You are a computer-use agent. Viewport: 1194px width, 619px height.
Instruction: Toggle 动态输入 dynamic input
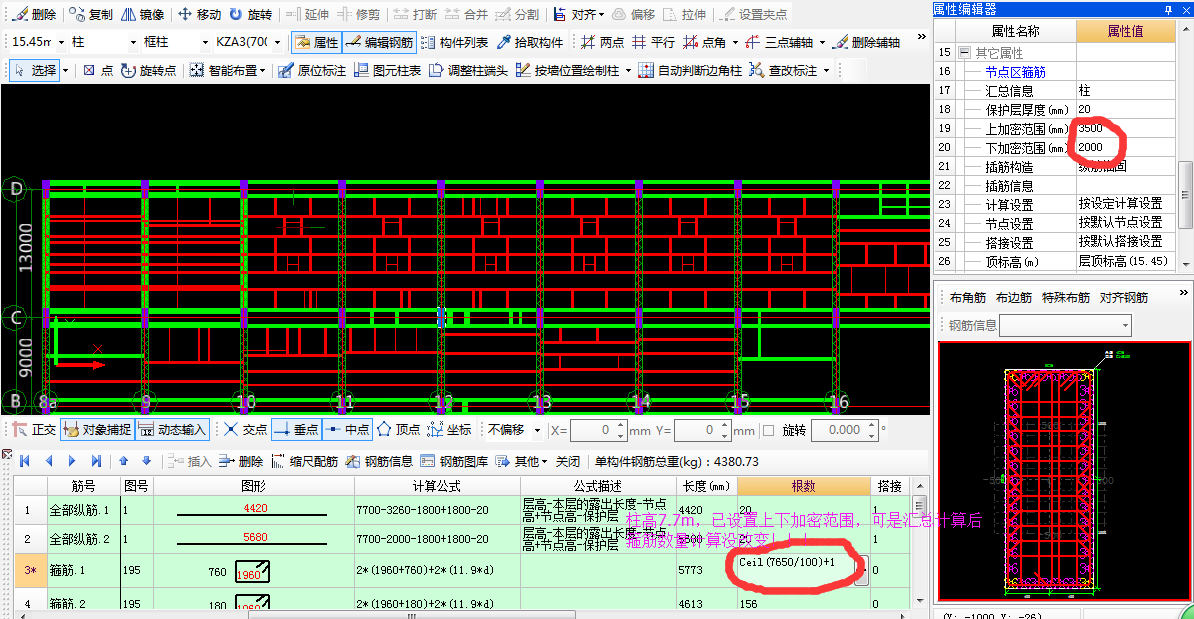(x=172, y=430)
